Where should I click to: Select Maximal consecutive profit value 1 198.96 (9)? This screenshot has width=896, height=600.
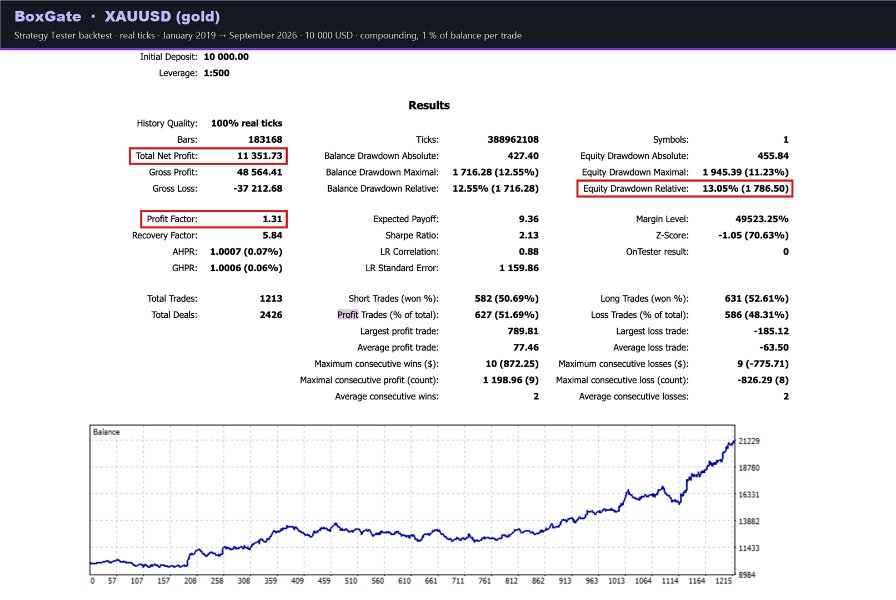[x=511, y=380]
